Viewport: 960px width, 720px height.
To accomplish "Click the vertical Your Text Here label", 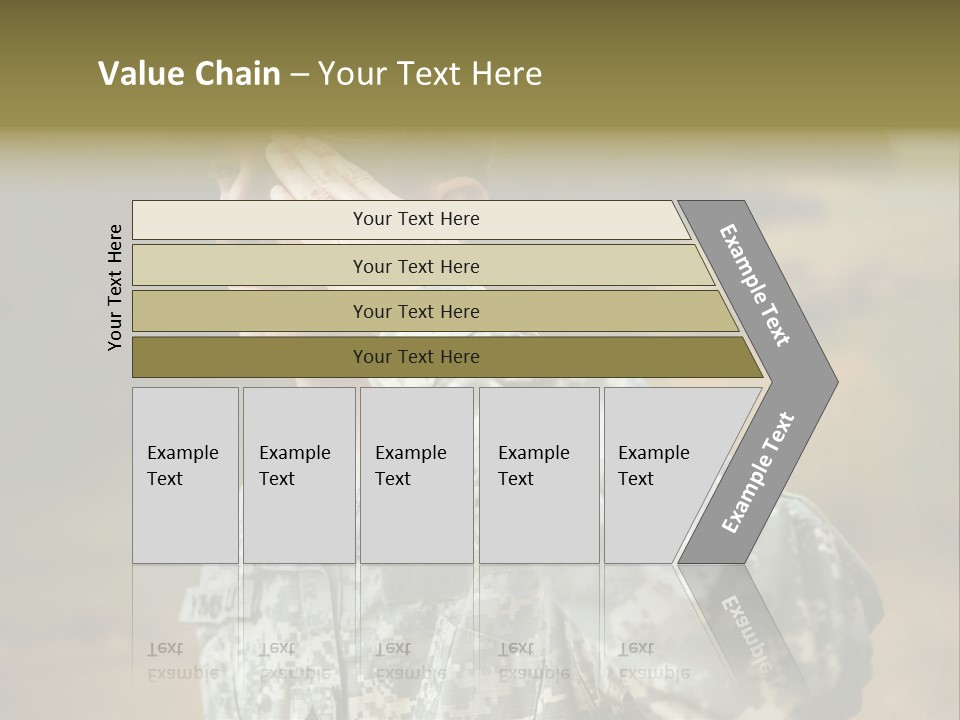I will (115, 287).
